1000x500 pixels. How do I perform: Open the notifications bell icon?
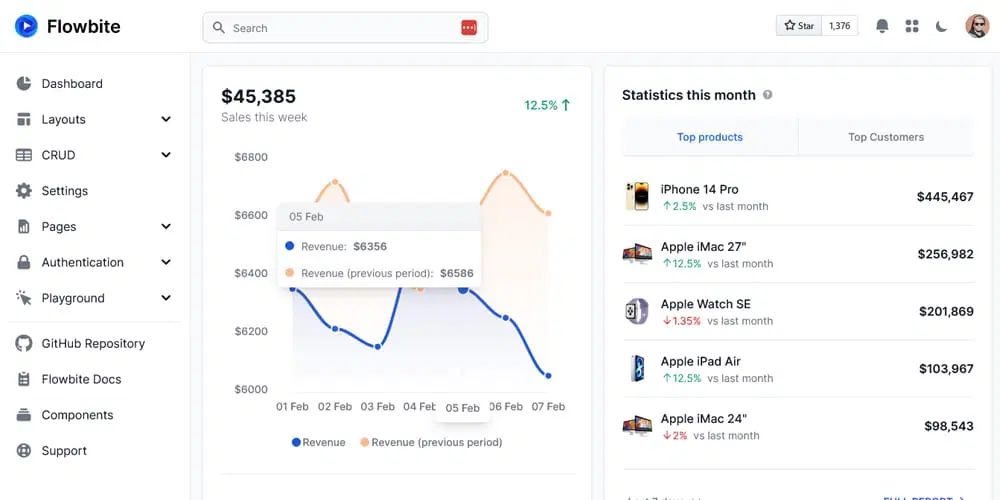[882, 26]
